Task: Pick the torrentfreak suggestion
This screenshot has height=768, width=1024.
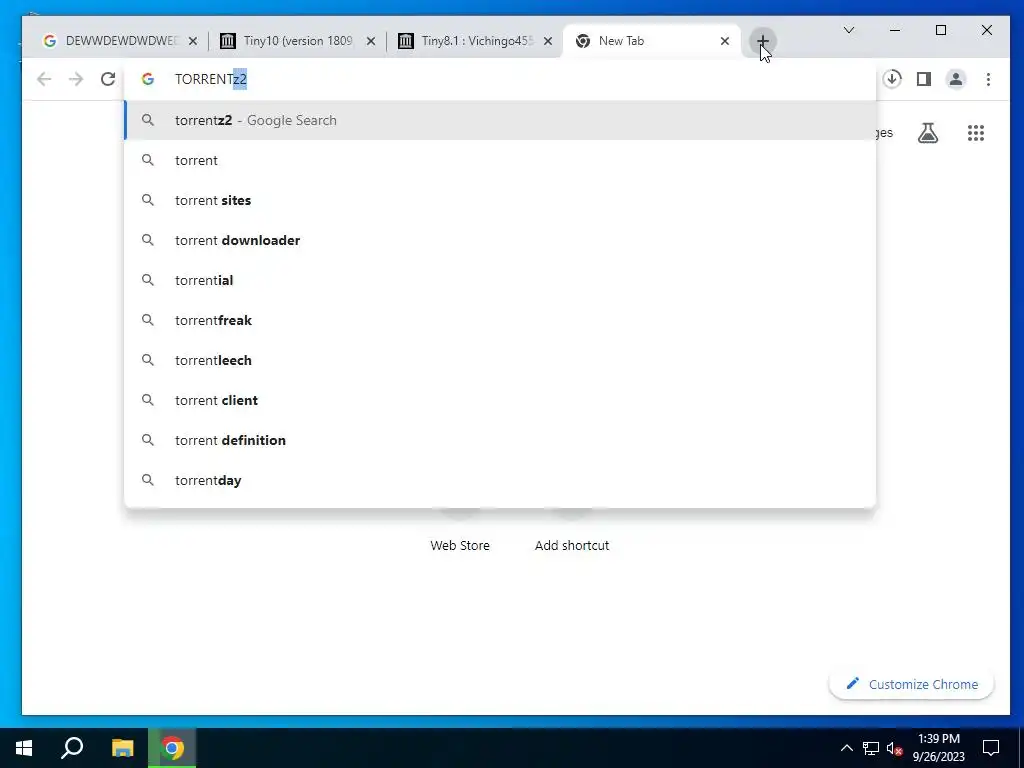Action: click(x=500, y=320)
